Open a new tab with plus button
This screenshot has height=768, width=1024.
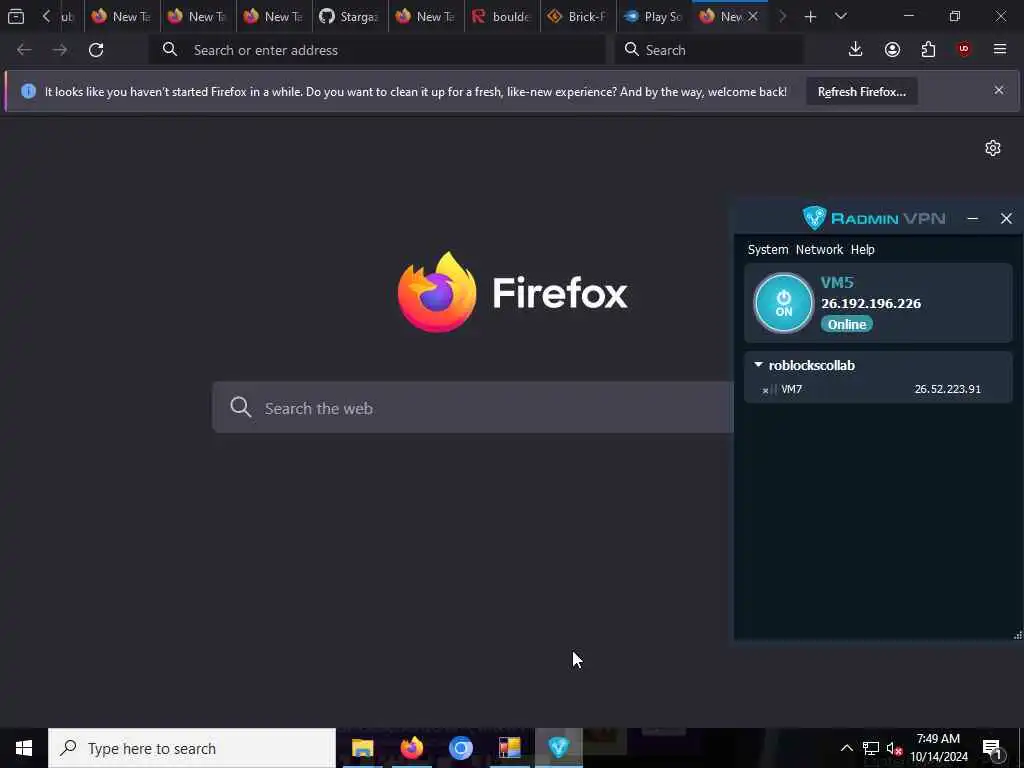[x=810, y=16]
